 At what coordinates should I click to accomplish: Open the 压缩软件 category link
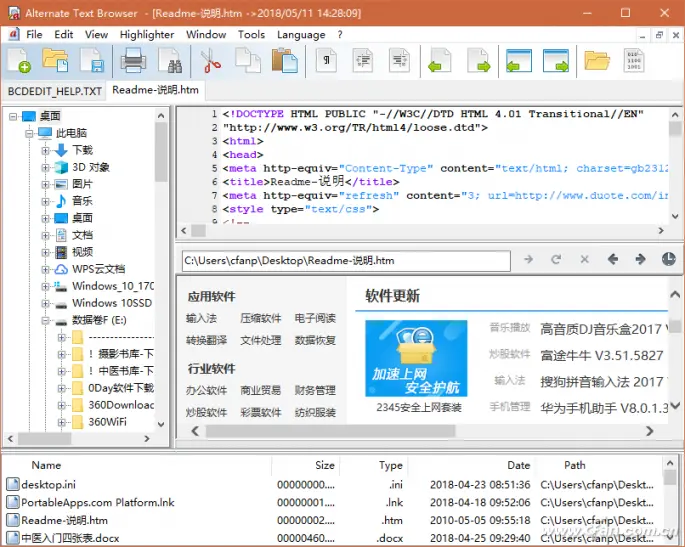(260, 318)
